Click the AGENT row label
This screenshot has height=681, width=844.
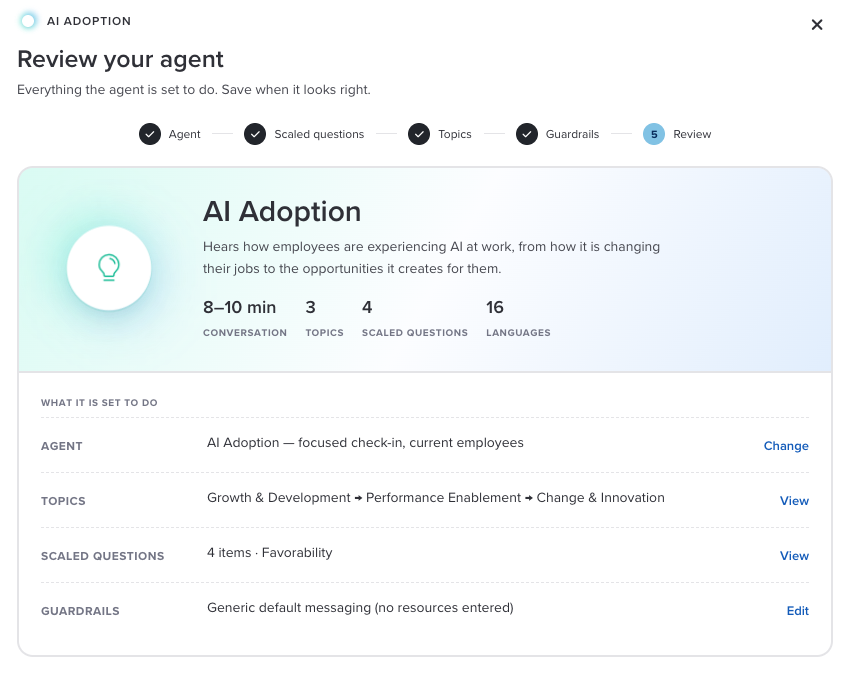pos(62,446)
